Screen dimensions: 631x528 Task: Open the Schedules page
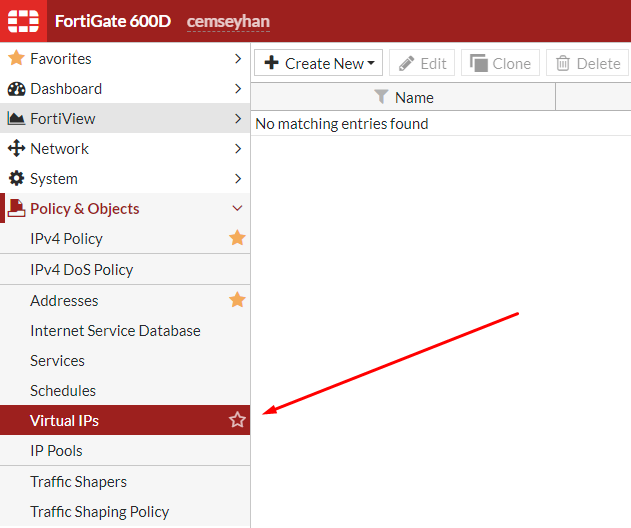click(x=125, y=390)
